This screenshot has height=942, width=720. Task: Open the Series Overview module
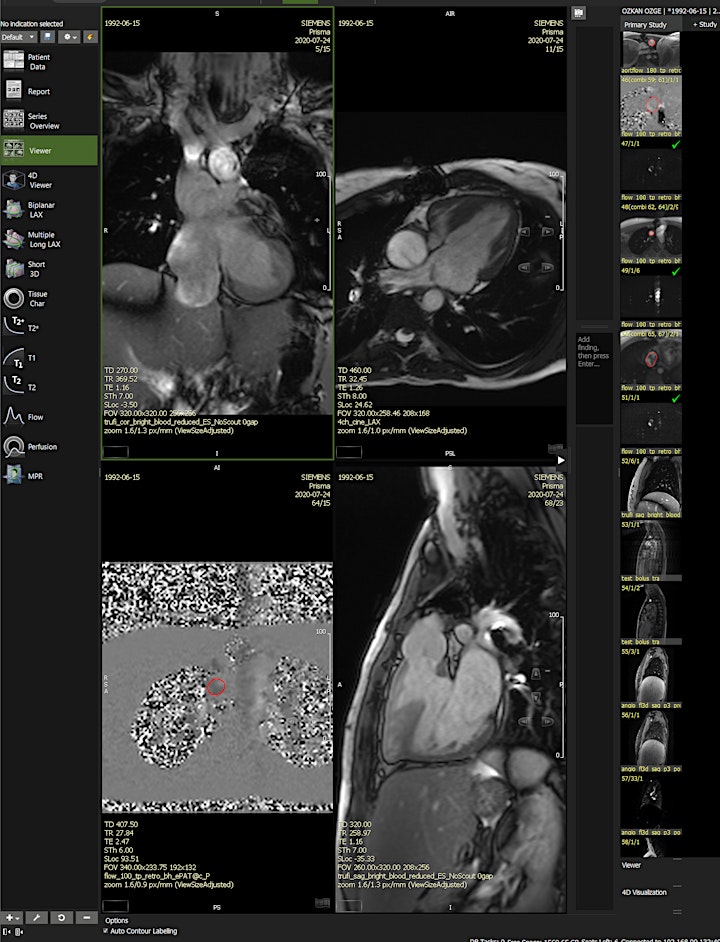(48, 121)
